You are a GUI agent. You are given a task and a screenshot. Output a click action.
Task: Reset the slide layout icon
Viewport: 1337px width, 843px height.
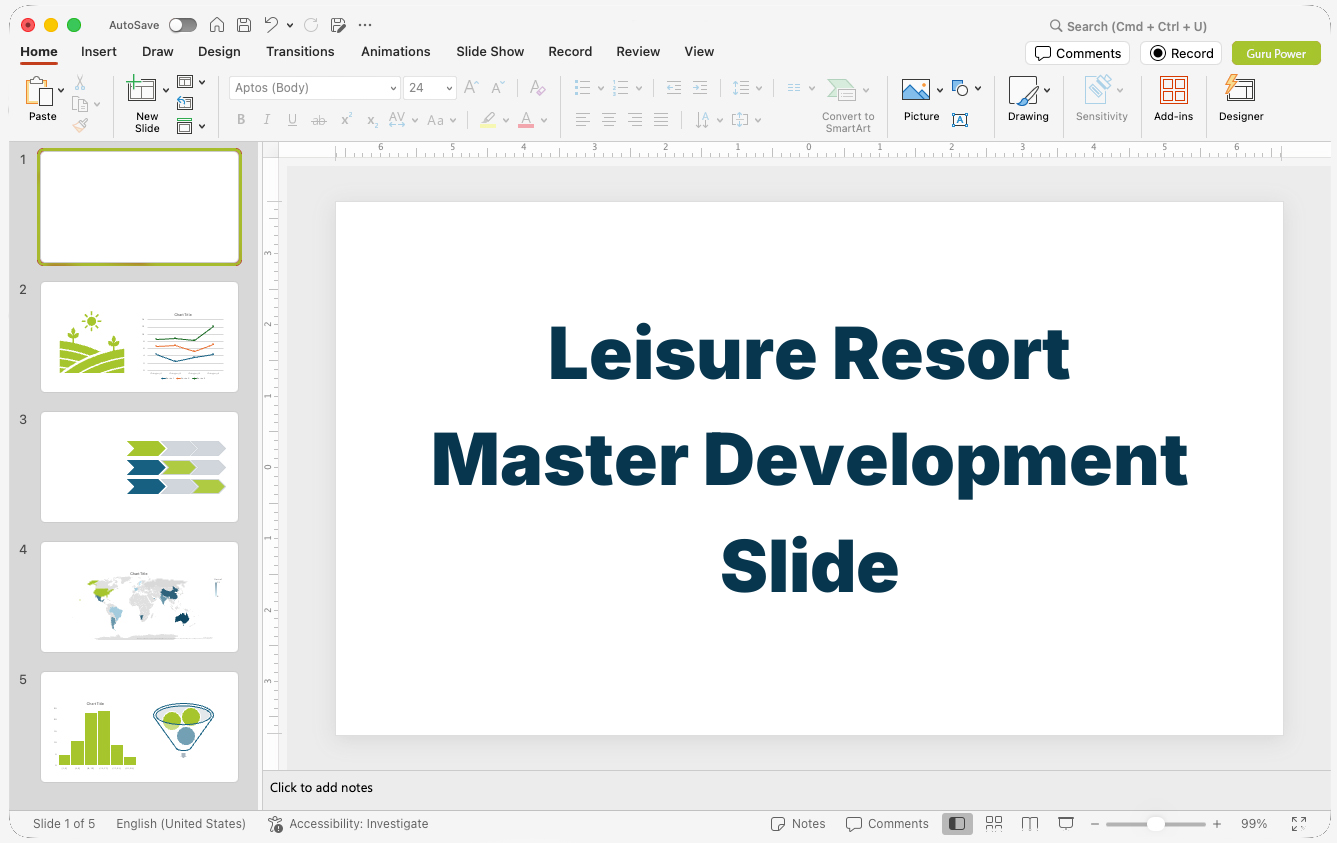pyautogui.click(x=185, y=103)
